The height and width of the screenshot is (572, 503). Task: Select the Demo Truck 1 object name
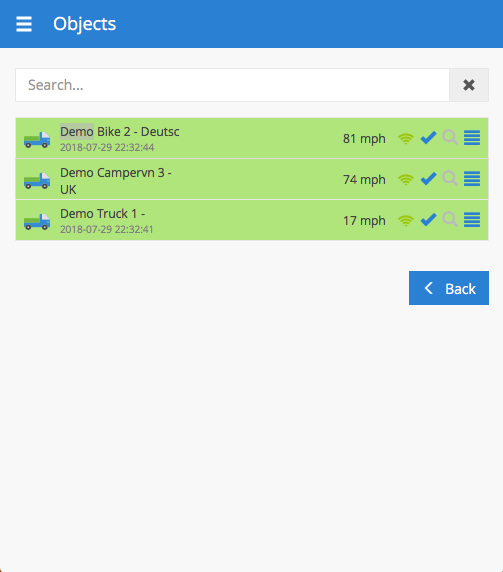click(x=102, y=214)
